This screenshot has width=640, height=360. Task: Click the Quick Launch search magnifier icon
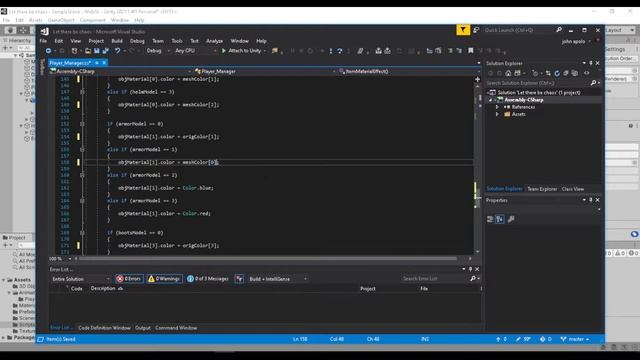click(x=559, y=30)
